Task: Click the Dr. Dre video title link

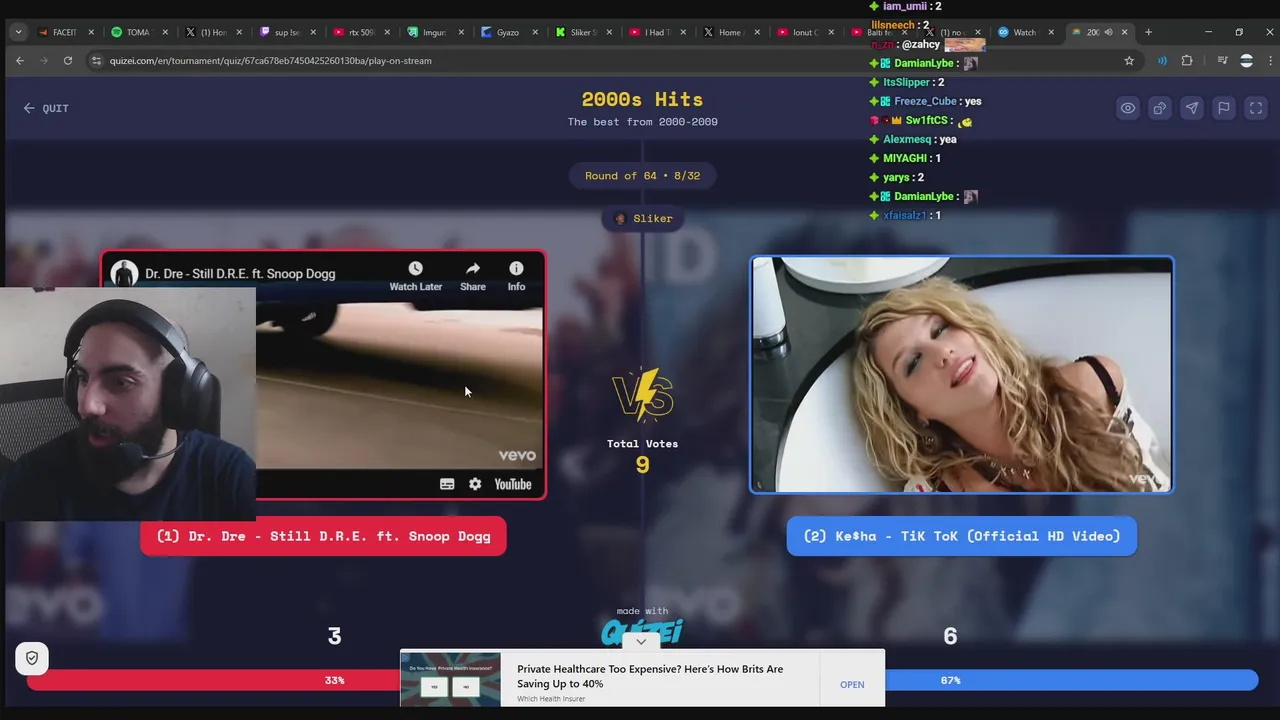Action: 240,274
